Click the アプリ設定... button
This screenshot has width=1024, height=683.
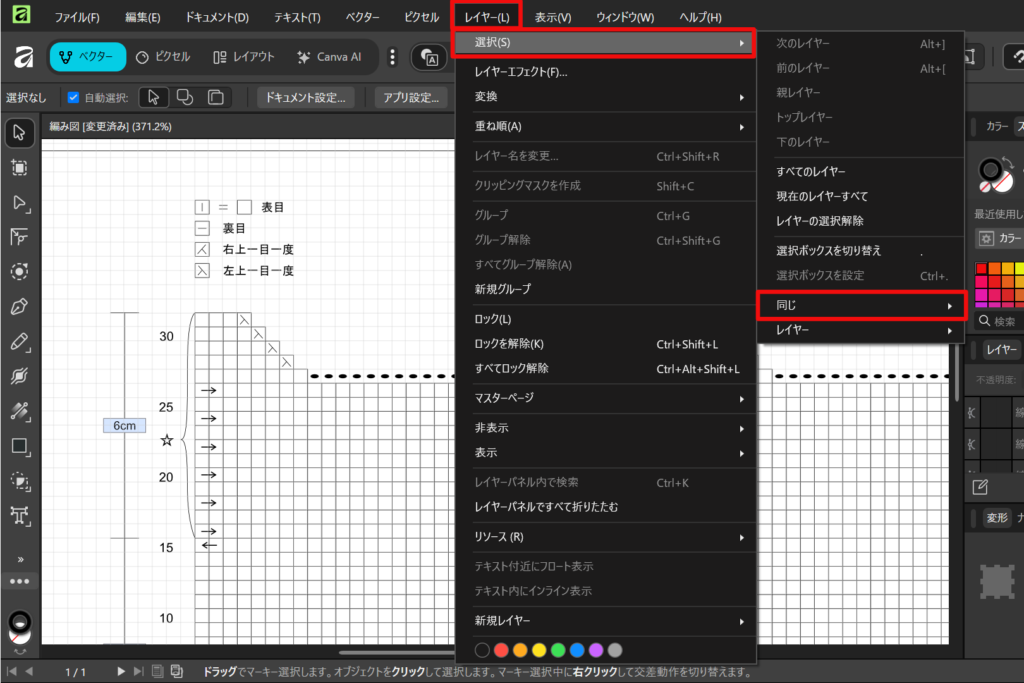(411, 98)
